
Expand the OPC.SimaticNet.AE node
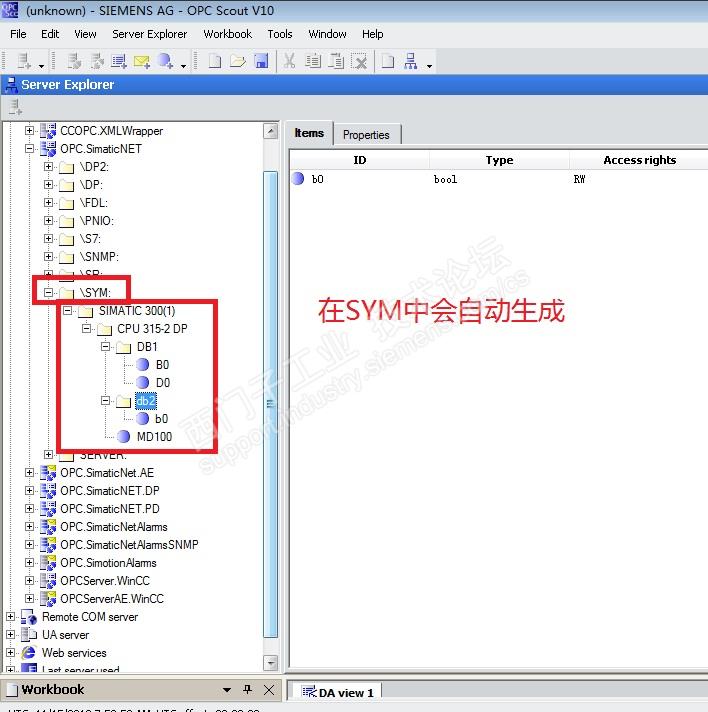(x=29, y=472)
